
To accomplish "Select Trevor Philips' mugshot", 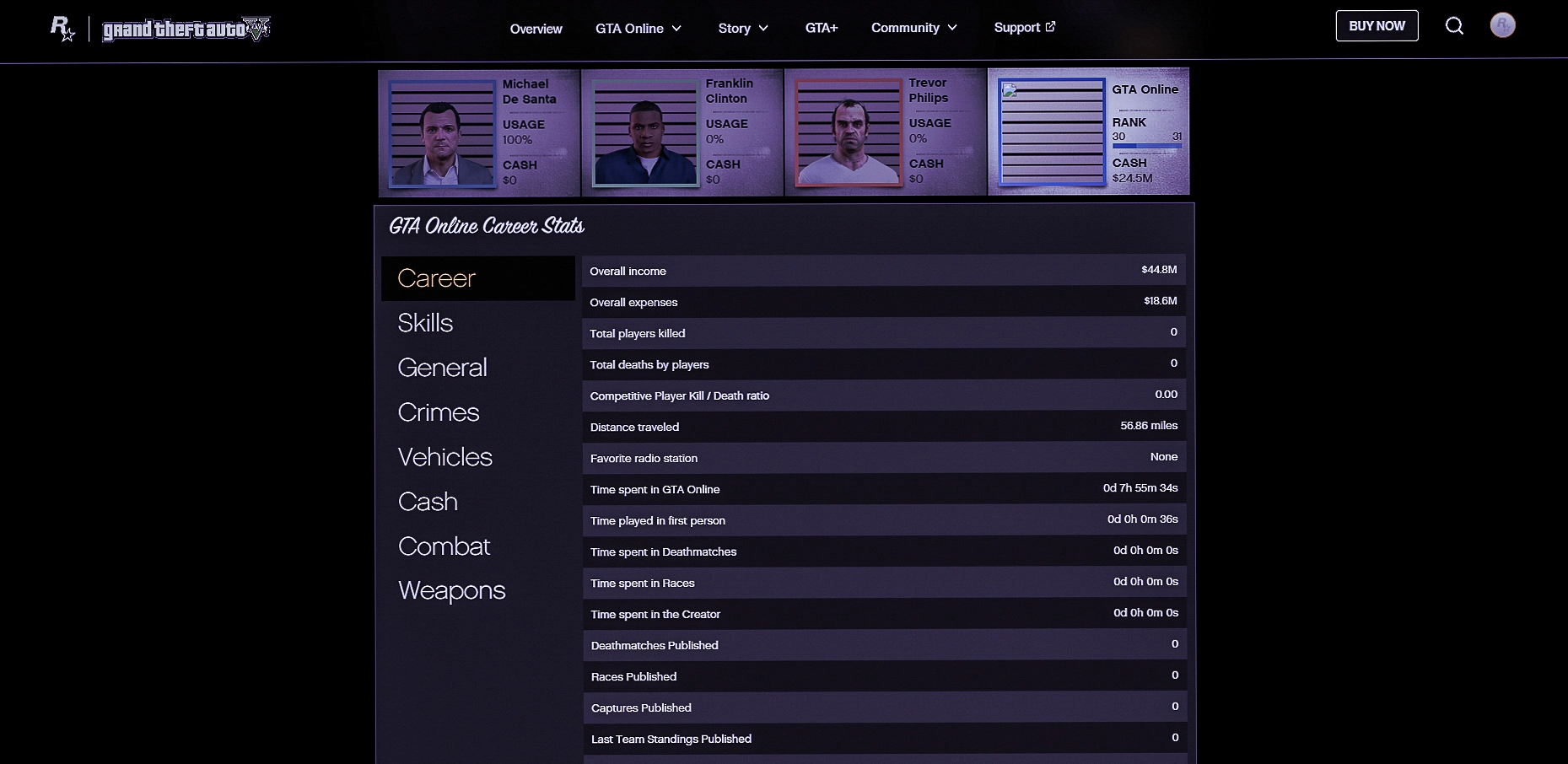I will pyautogui.click(x=849, y=132).
